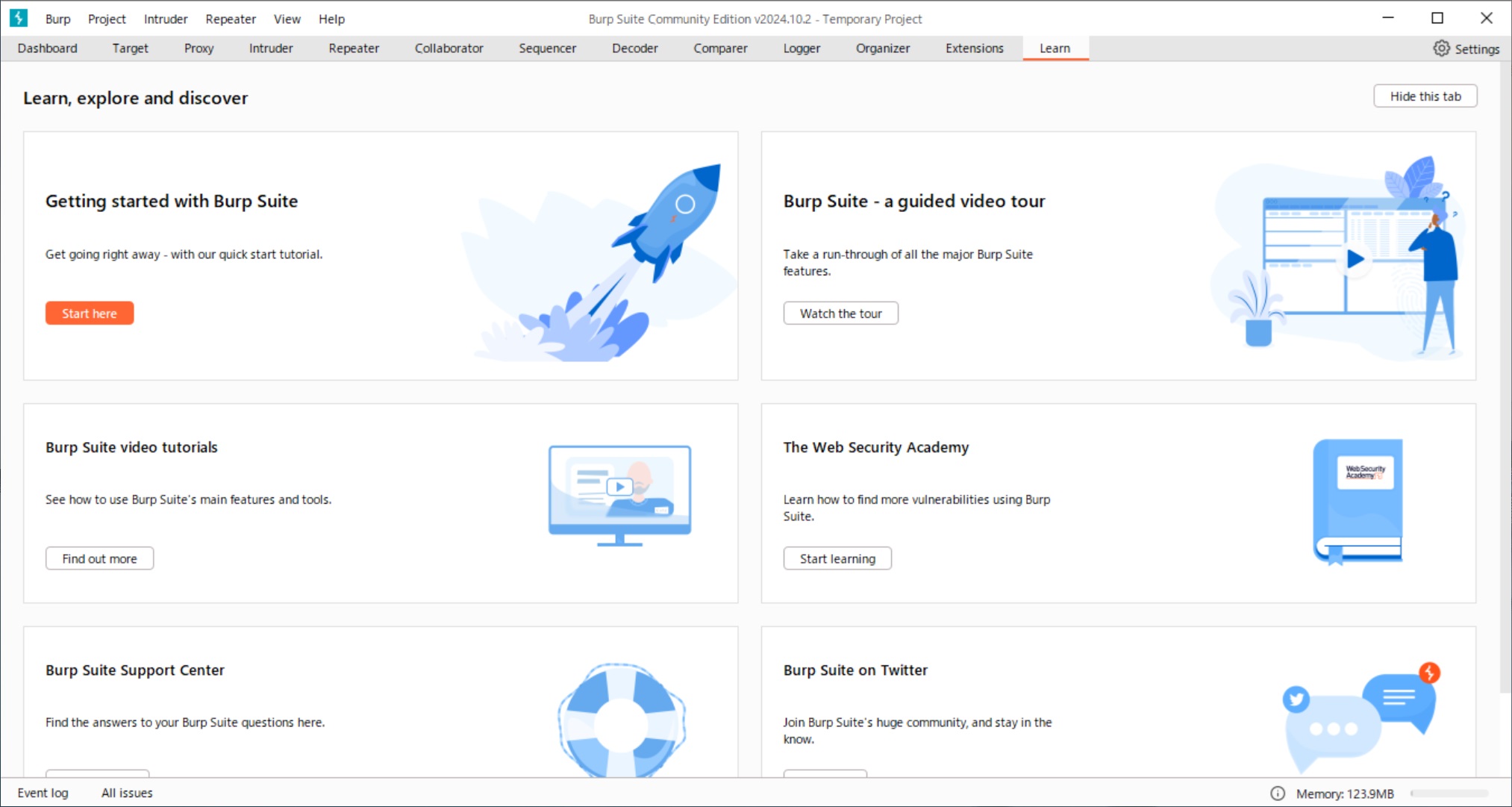
Task: Switch to the Sequencer tab
Action: click(548, 49)
